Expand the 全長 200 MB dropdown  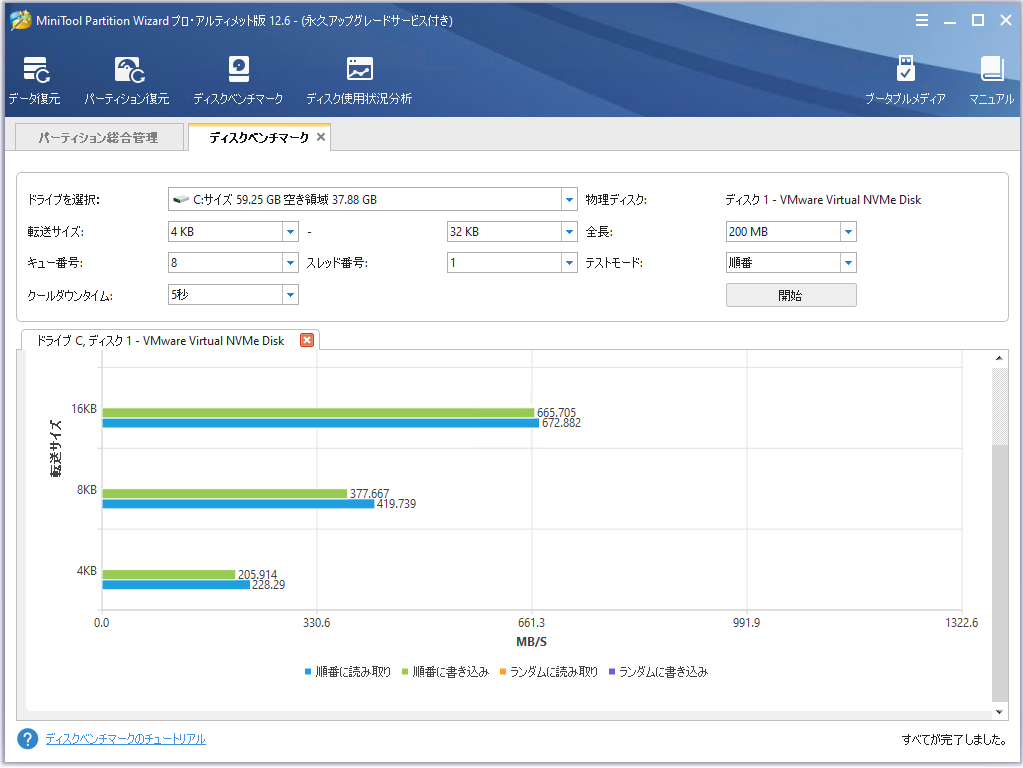click(x=848, y=232)
